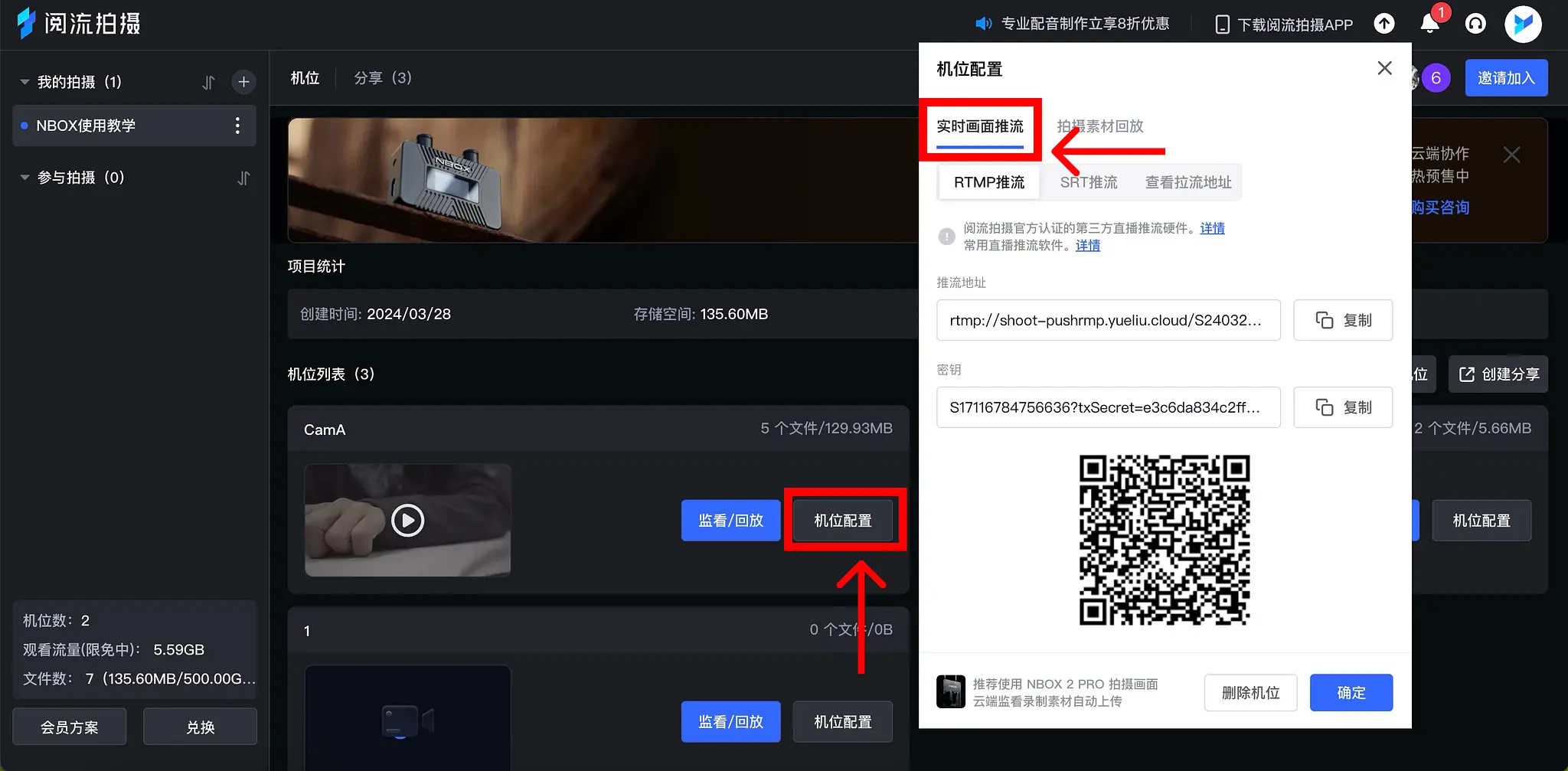The width and height of the screenshot is (1568, 771).
Task: Select 拍摄素材回放 tab
Action: tap(1100, 126)
